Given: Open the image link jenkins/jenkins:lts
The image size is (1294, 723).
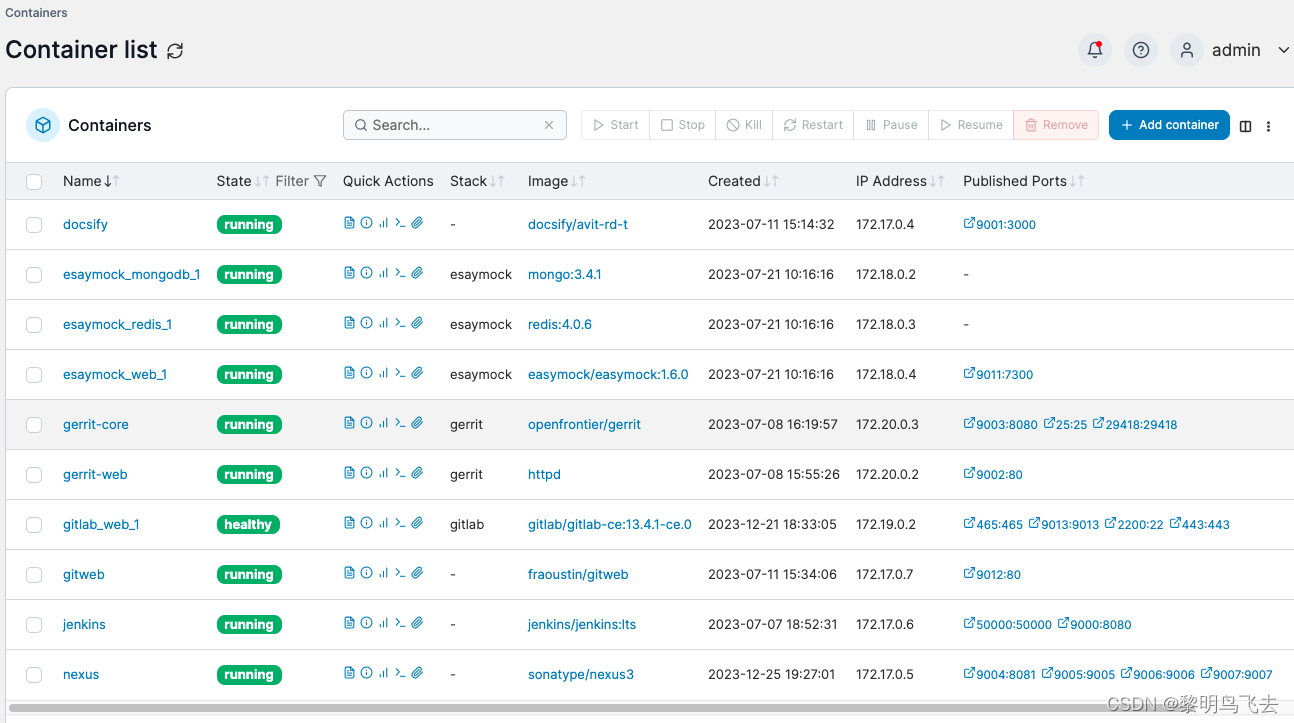Looking at the screenshot, I should 582,624.
